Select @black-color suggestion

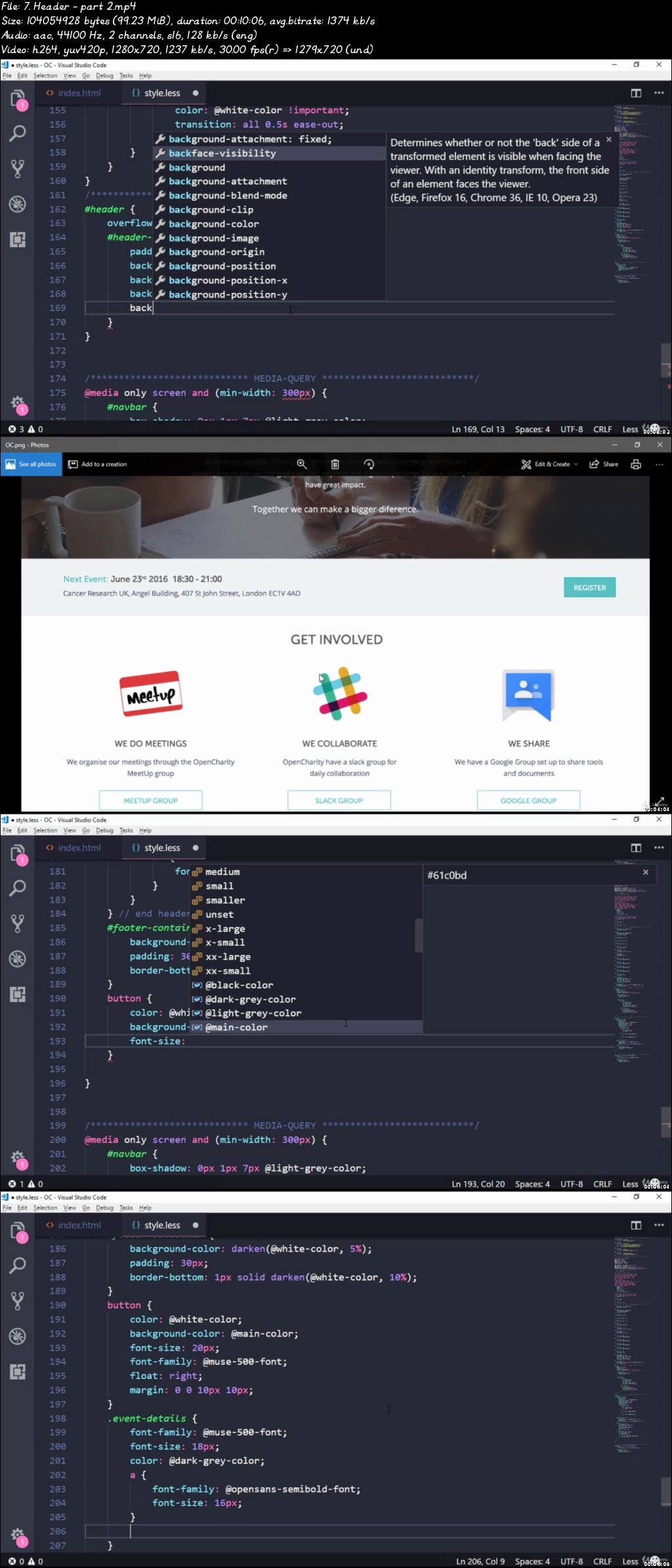306,985
